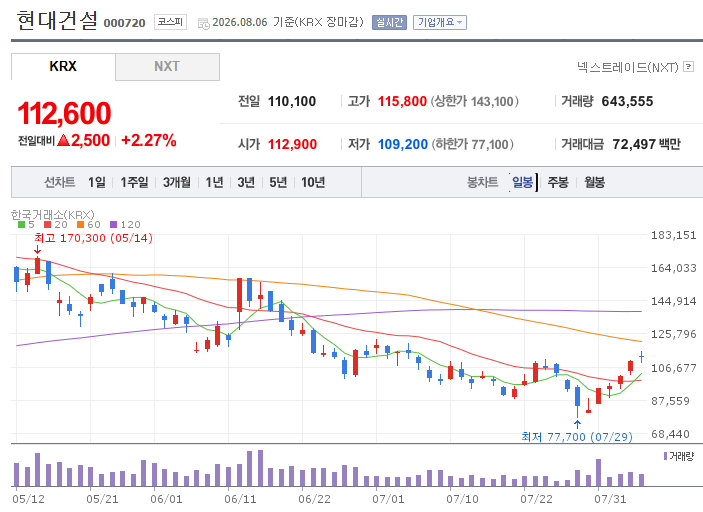Click the 코스피 market badge
703x512 pixels.
point(170,22)
